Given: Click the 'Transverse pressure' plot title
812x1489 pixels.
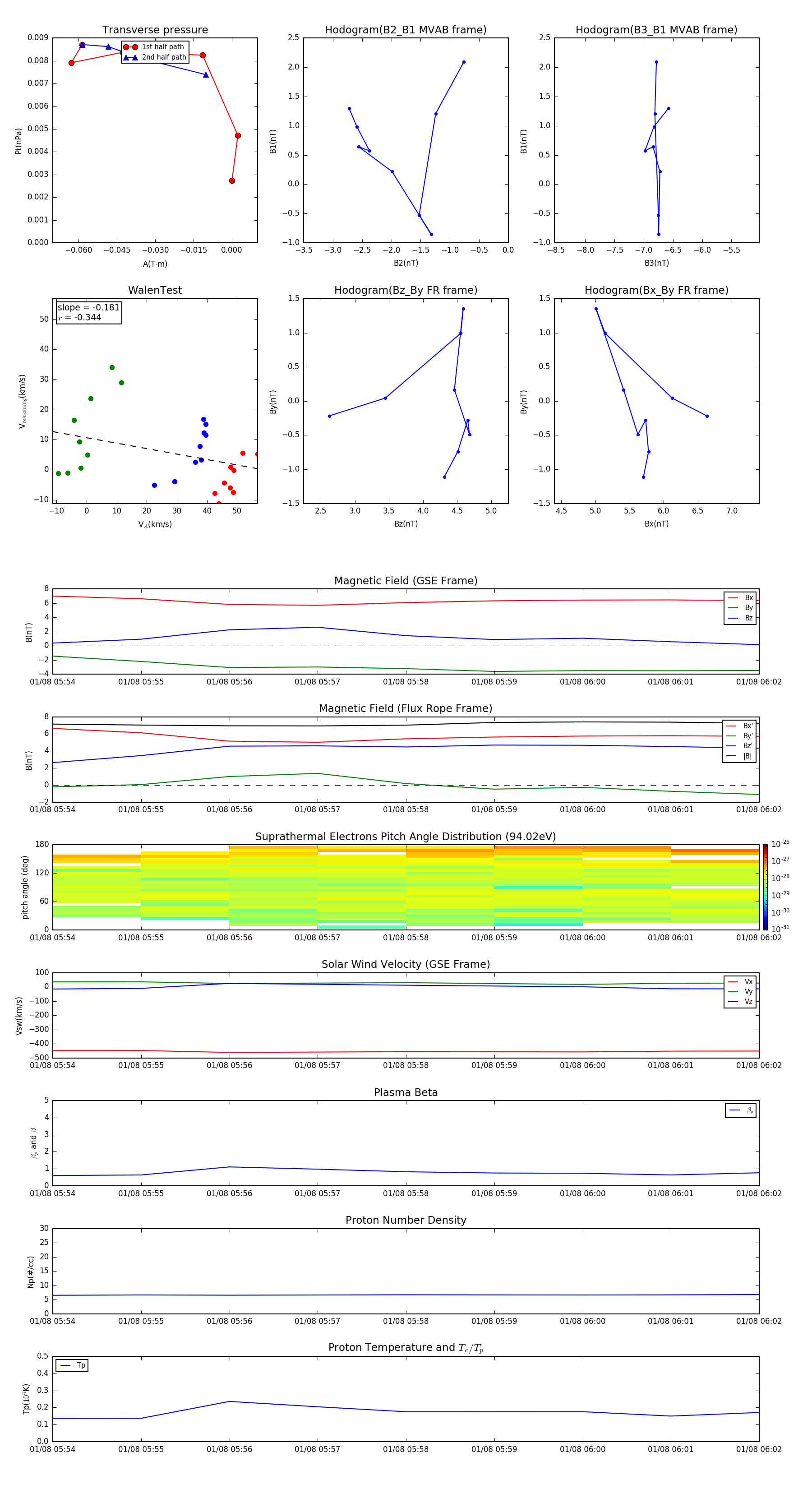Looking at the screenshot, I should 155,30.
